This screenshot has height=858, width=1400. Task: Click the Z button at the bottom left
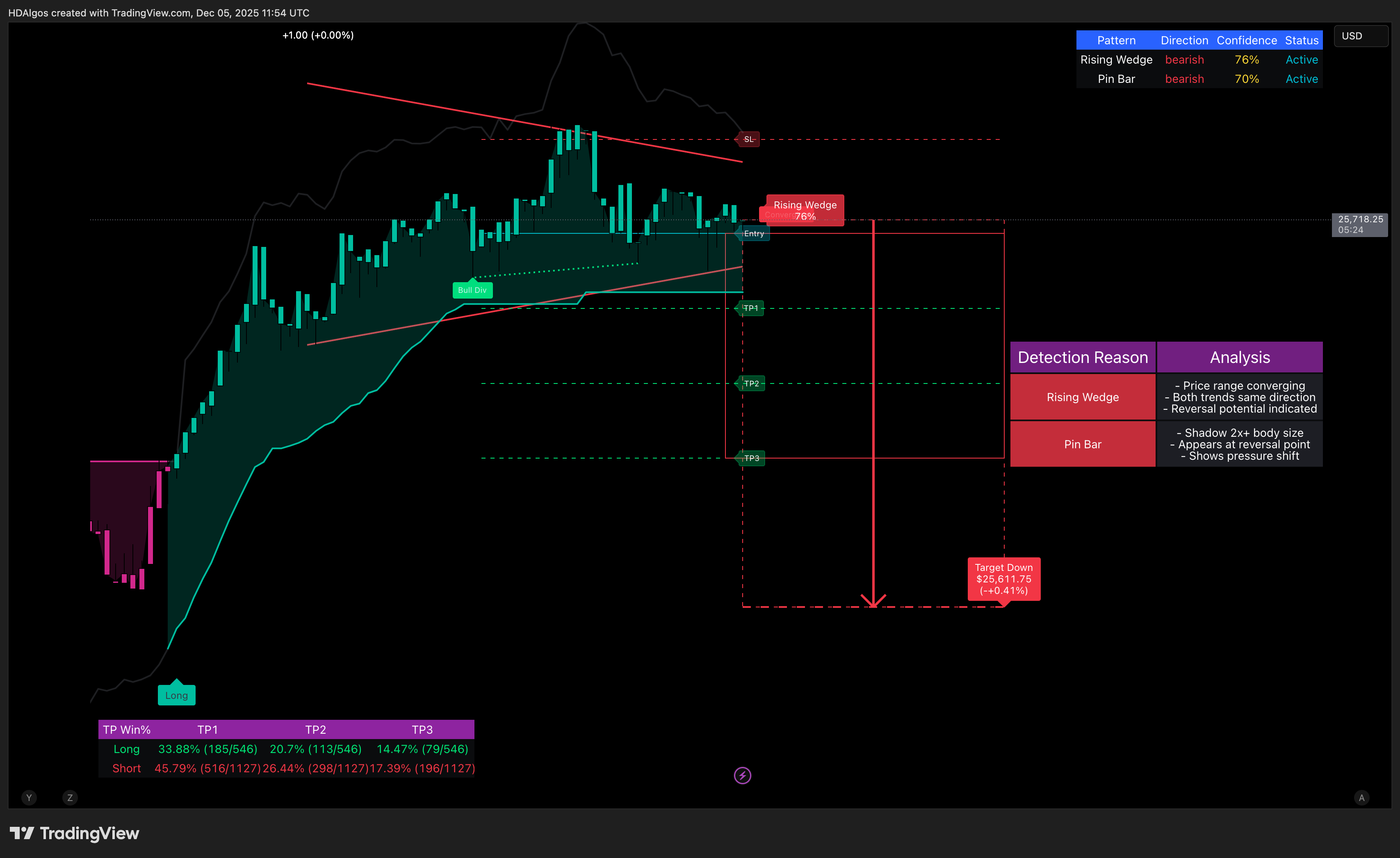(70, 798)
